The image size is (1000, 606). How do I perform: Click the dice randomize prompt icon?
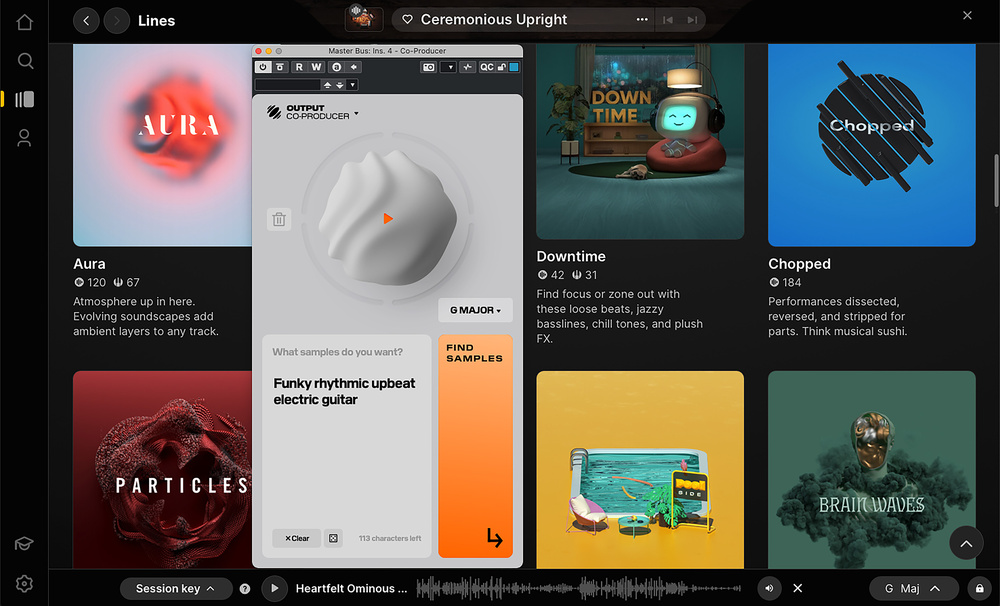point(334,538)
